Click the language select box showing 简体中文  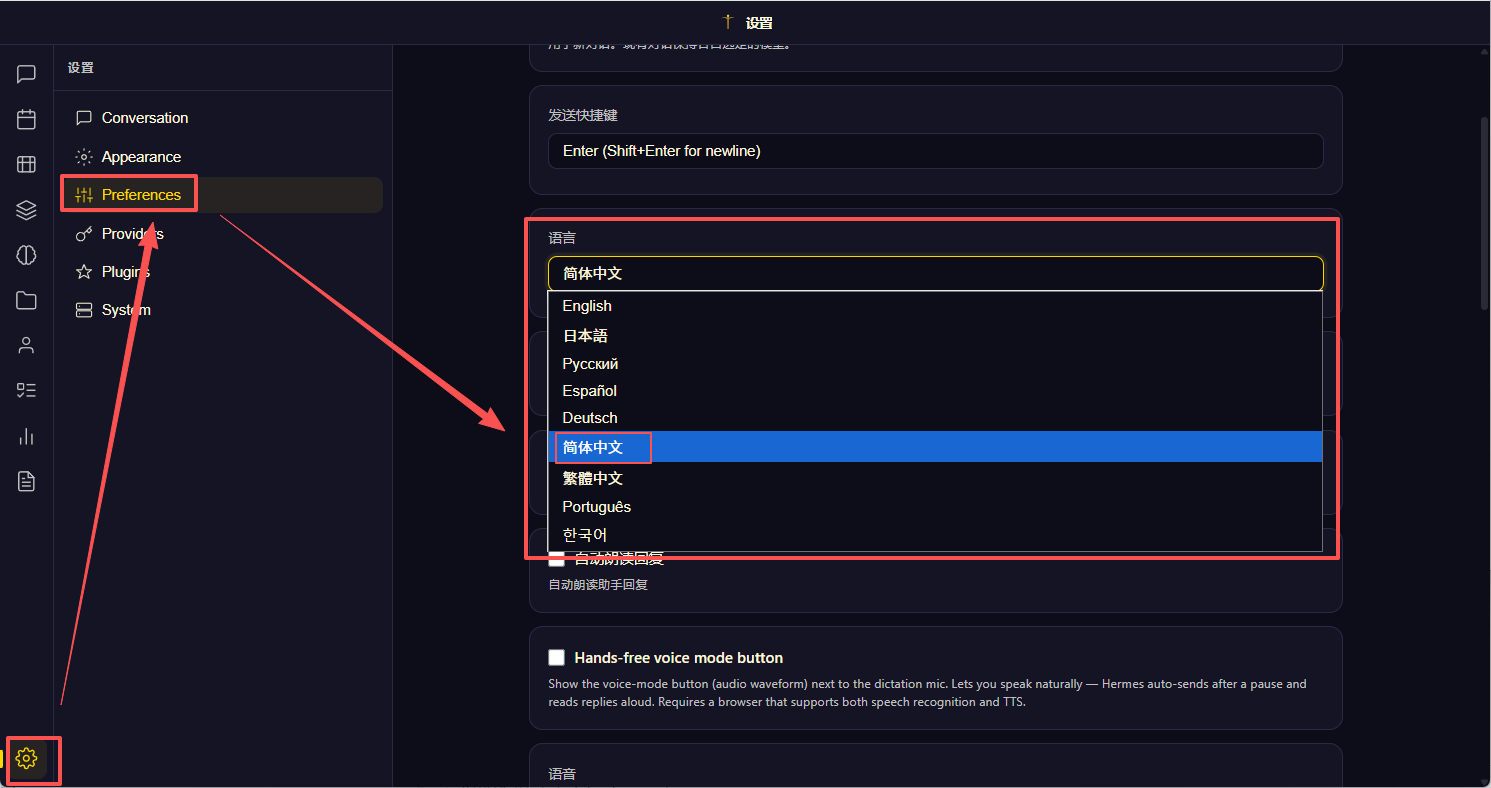coord(935,274)
